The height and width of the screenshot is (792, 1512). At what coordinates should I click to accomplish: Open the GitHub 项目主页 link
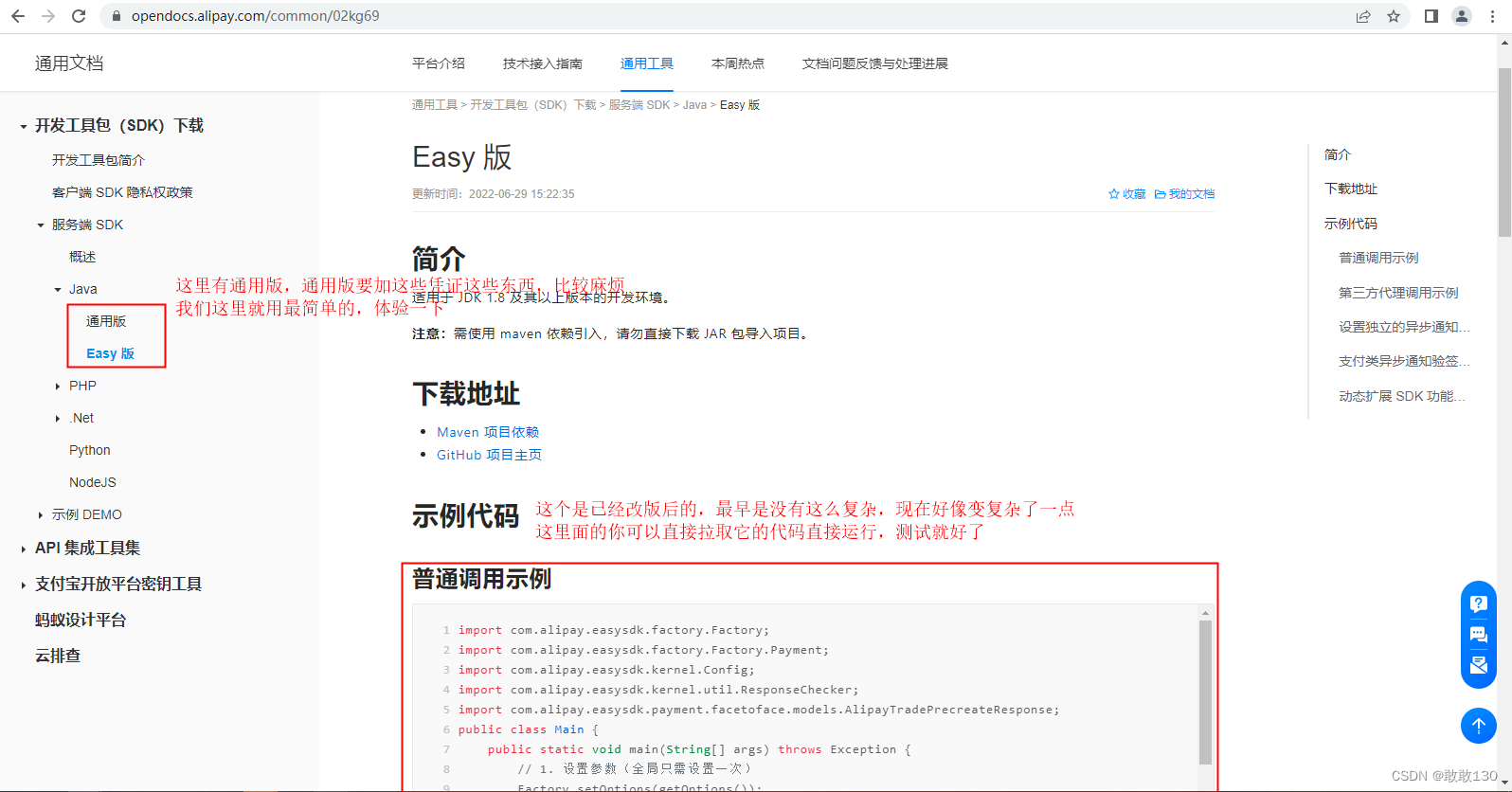coord(489,455)
